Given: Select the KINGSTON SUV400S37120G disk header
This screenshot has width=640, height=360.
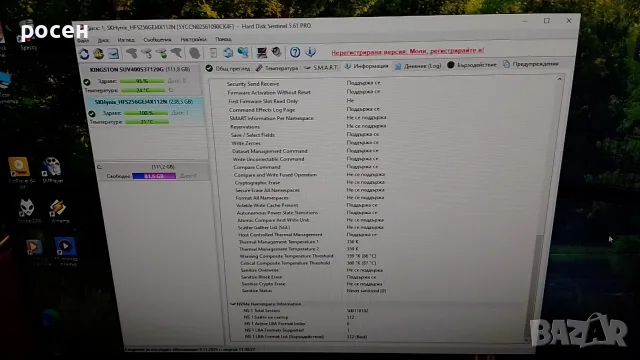Looking at the screenshot, I should point(140,69).
